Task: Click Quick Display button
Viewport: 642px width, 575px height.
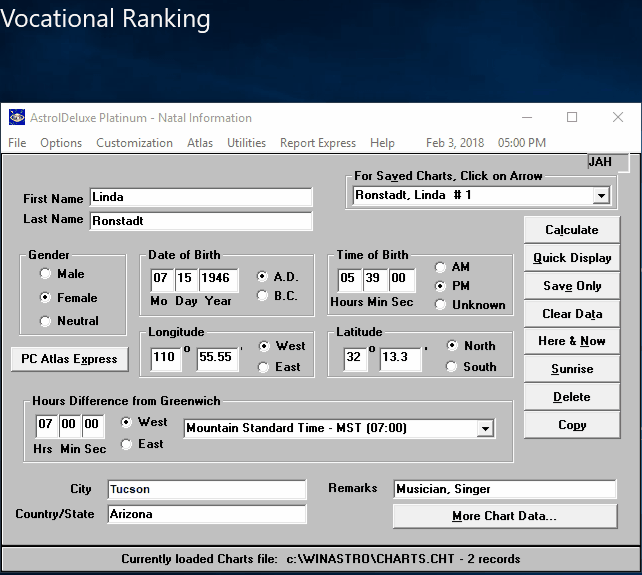Action: coord(572,258)
